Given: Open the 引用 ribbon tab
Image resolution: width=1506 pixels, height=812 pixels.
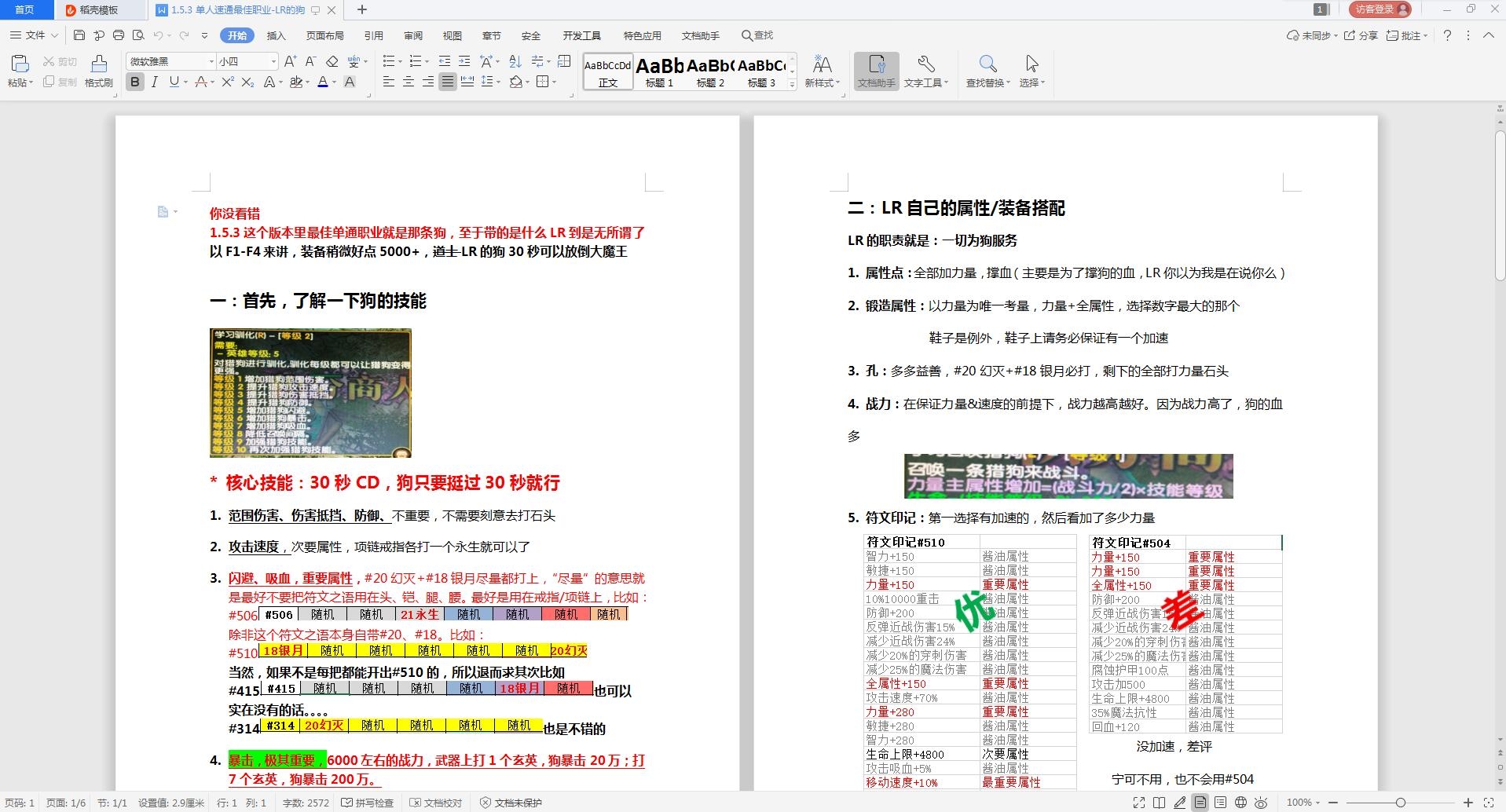Looking at the screenshot, I should coord(374,35).
